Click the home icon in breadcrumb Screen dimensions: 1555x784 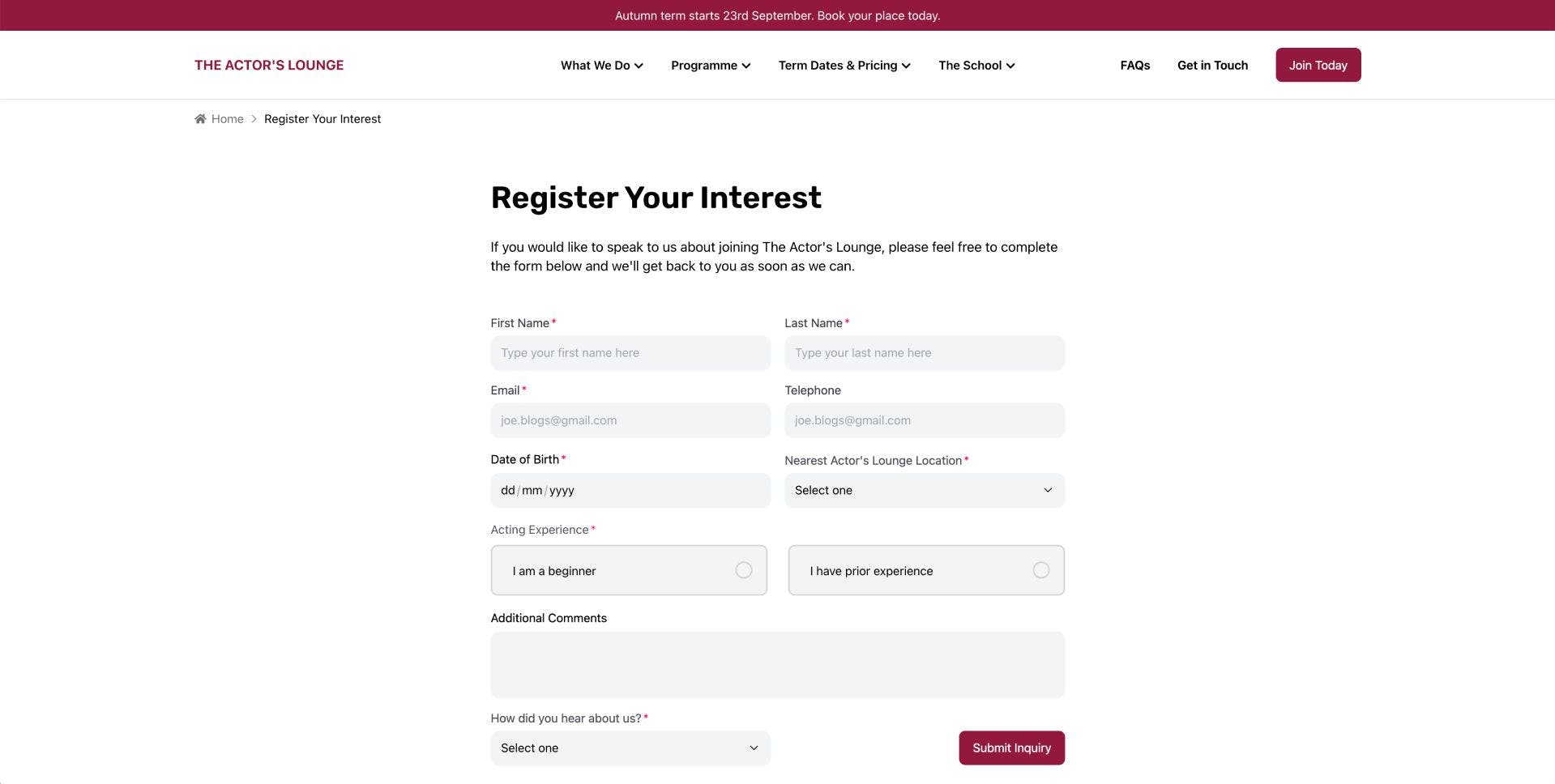point(200,119)
